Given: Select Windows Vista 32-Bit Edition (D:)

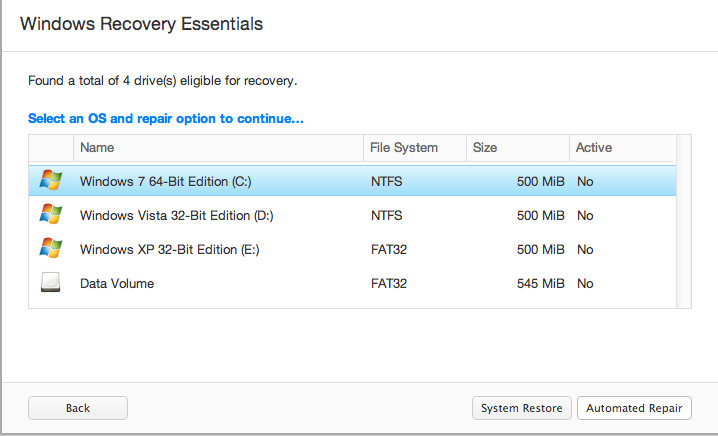Looking at the screenshot, I should tap(176, 216).
